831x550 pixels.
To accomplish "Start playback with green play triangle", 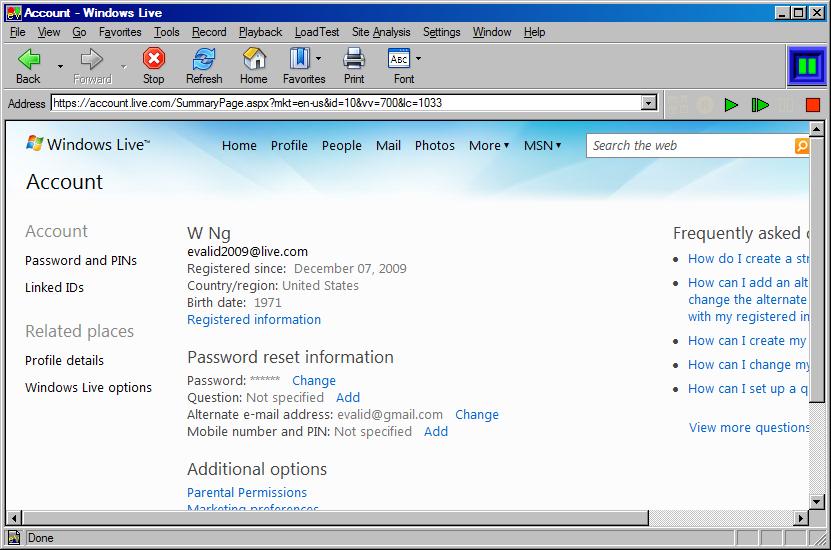I will (x=731, y=104).
